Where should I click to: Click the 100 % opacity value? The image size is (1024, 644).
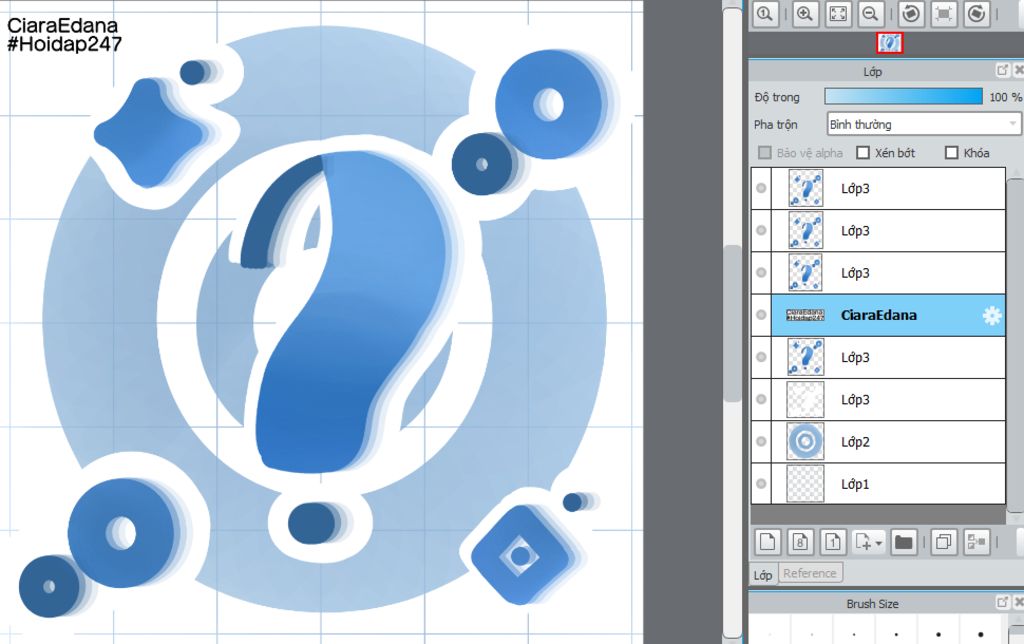pos(1005,97)
